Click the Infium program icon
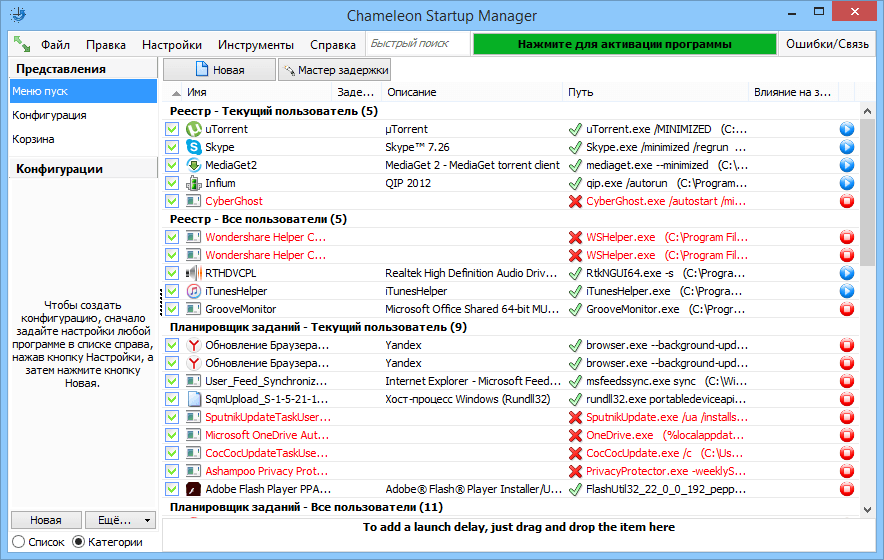 tap(193, 183)
